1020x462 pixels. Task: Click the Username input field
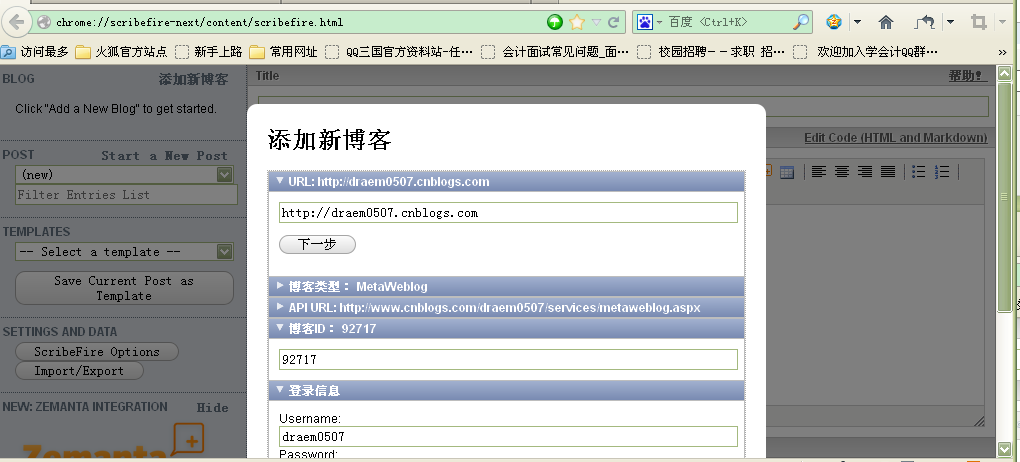point(508,437)
